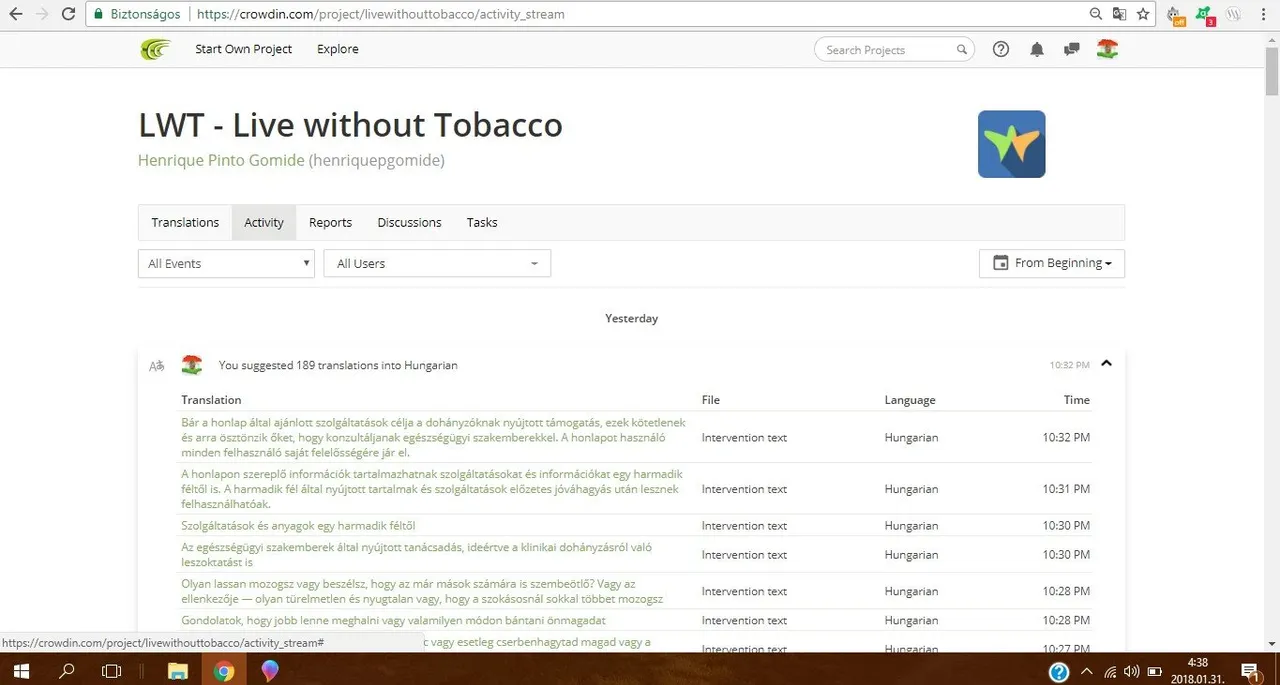Image resolution: width=1280 pixels, height=685 pixels.
Task: Click the volume speaker tray icon
Action: 1131,671
